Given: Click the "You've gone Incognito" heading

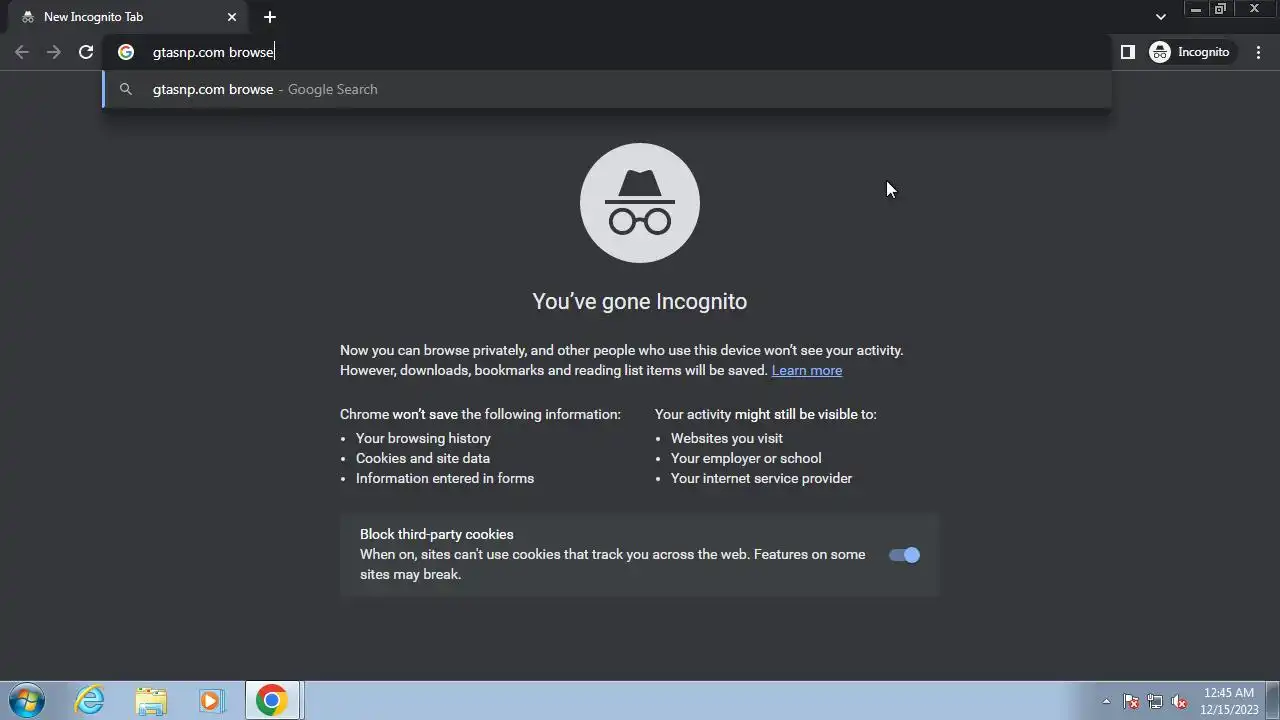Looking at the screenshot, I should coord(640,301).
